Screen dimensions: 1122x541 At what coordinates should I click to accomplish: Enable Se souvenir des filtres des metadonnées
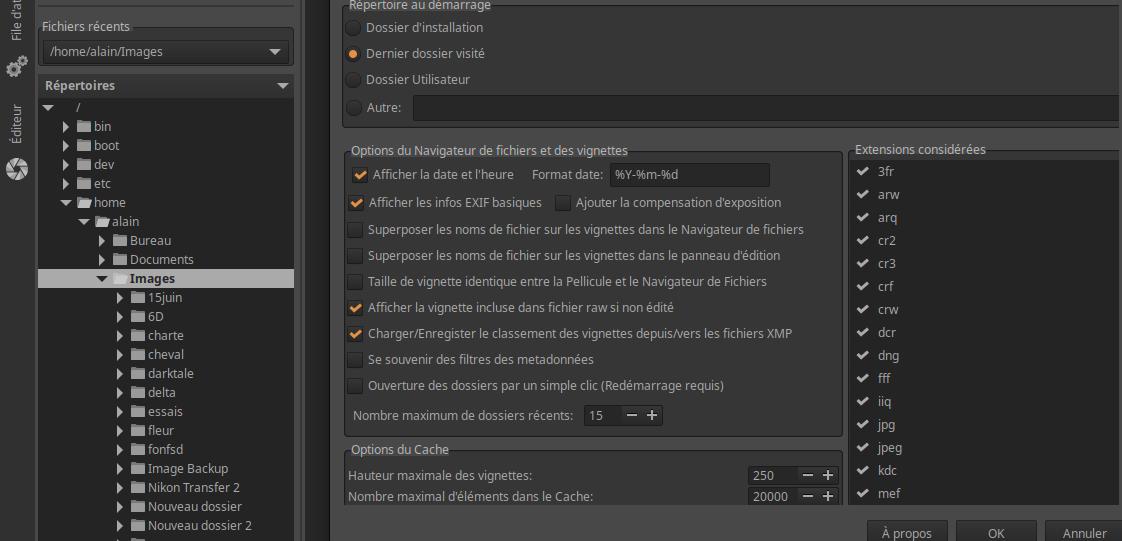pos(355,359)
